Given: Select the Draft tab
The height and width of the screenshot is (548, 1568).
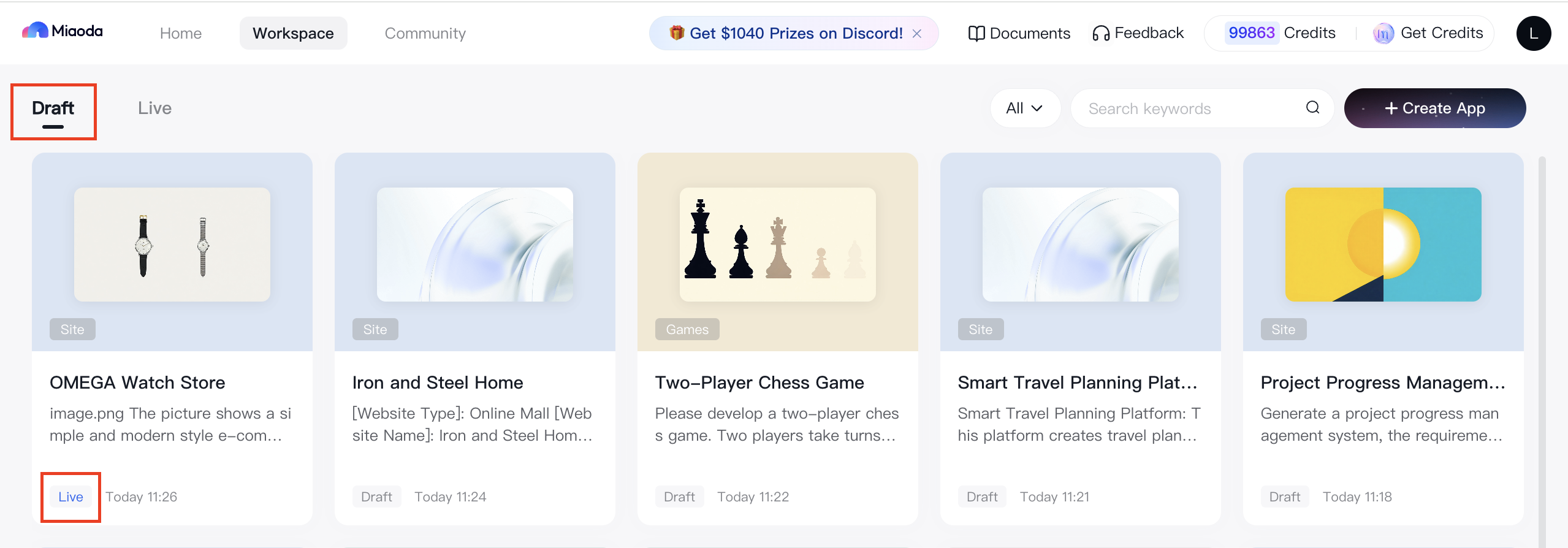Looking at the screenshot, I should click(53, 108).
